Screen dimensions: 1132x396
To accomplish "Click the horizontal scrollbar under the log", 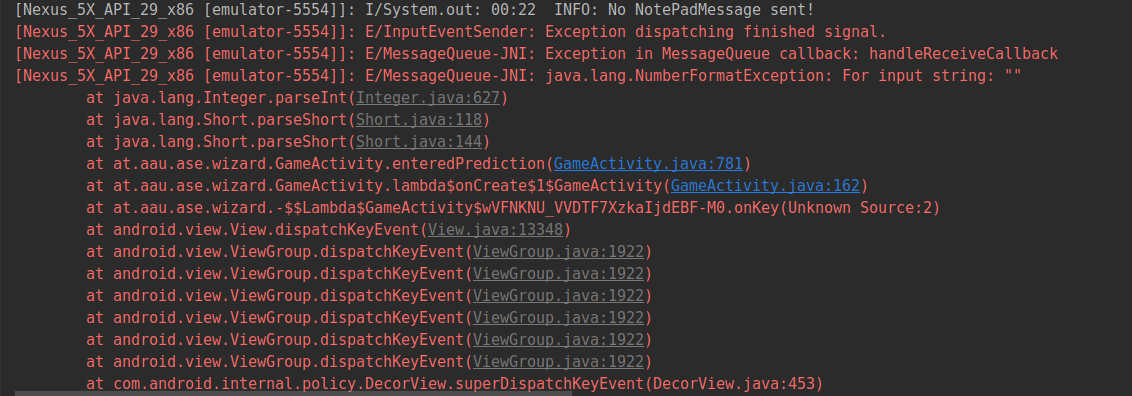I will click(x=293, y=393).
